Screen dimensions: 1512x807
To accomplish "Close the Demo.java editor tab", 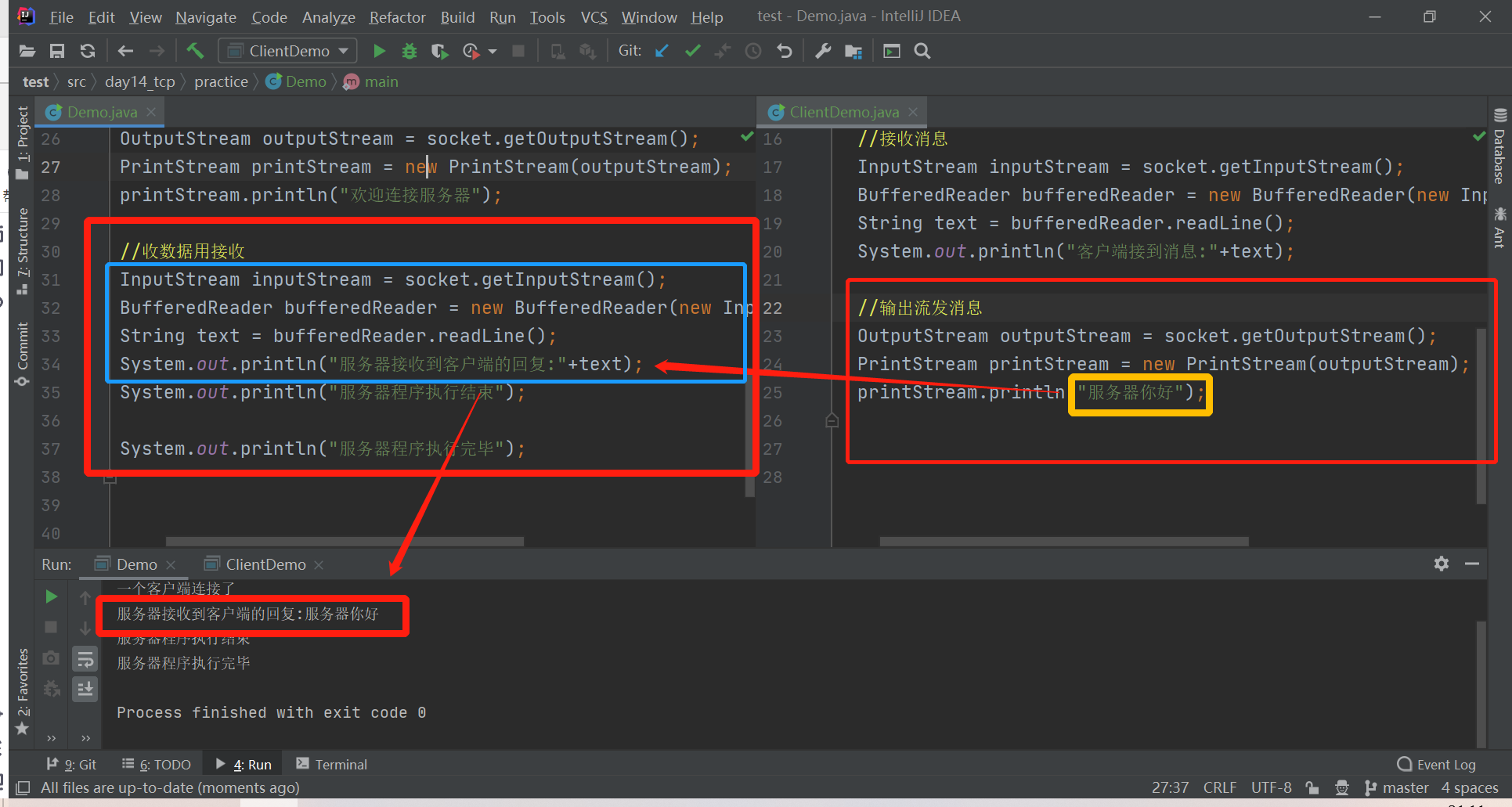I will [152, 112].
